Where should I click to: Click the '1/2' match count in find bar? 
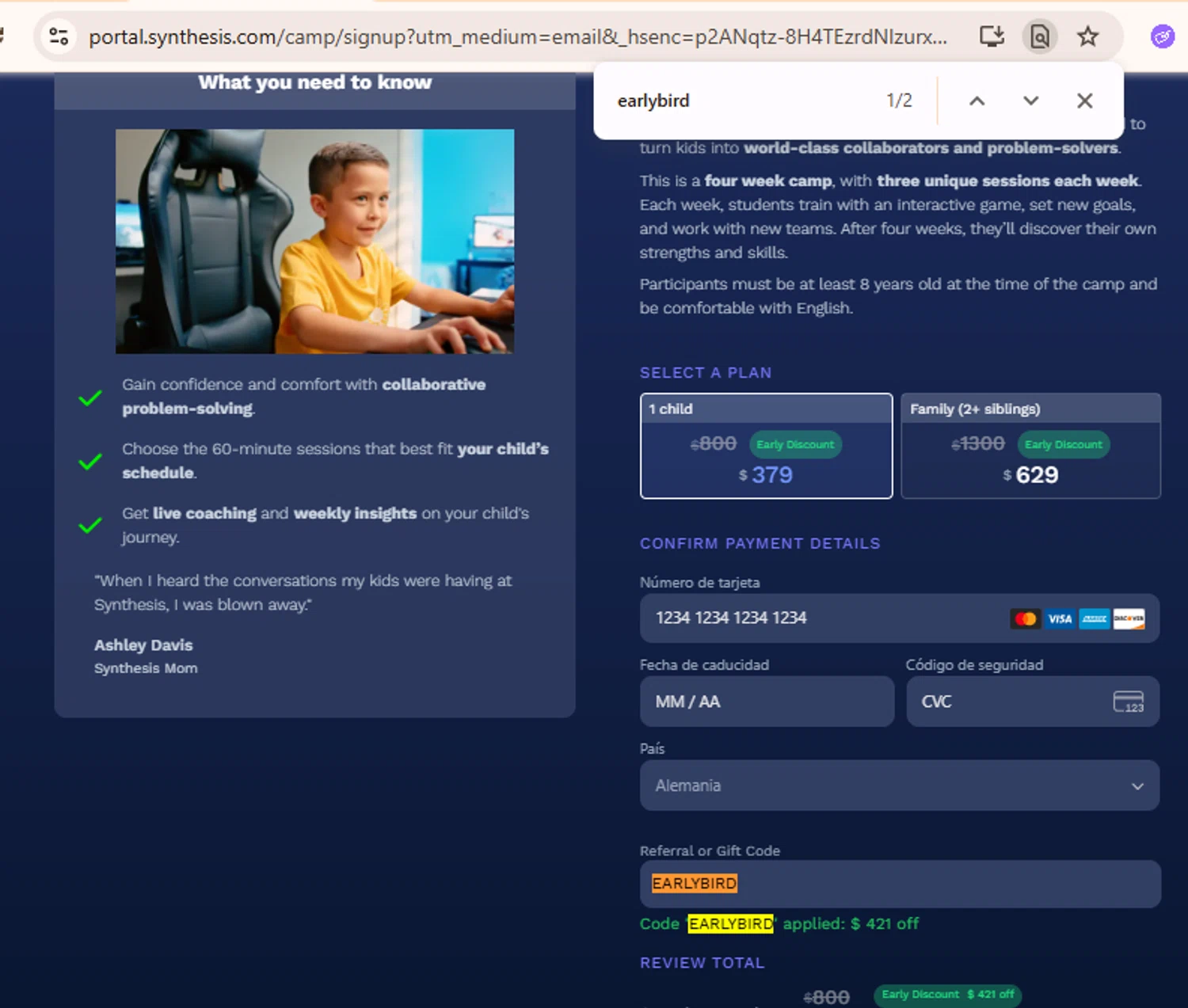coord(899,101)
